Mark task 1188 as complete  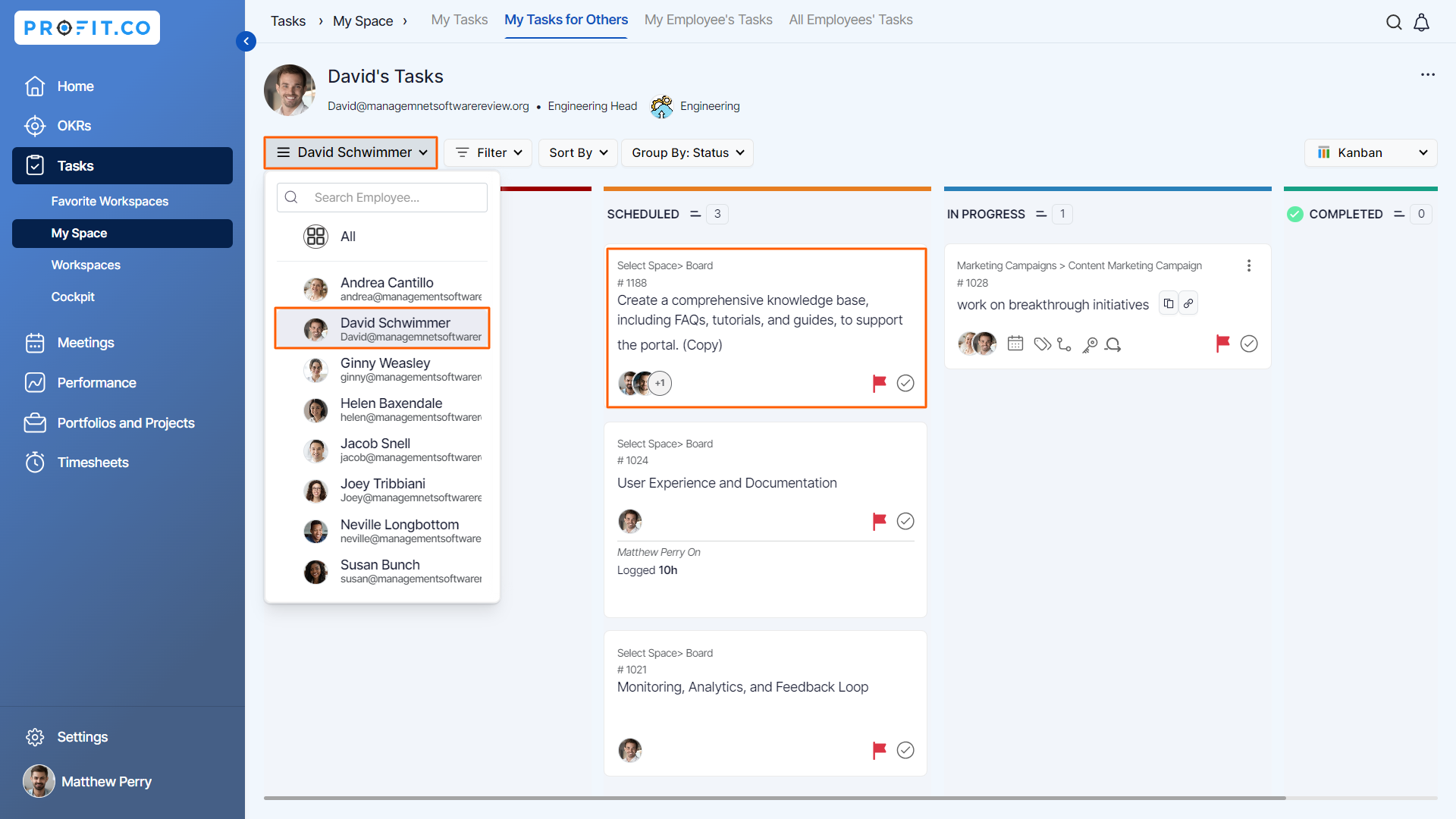click(x=905, y=383)
